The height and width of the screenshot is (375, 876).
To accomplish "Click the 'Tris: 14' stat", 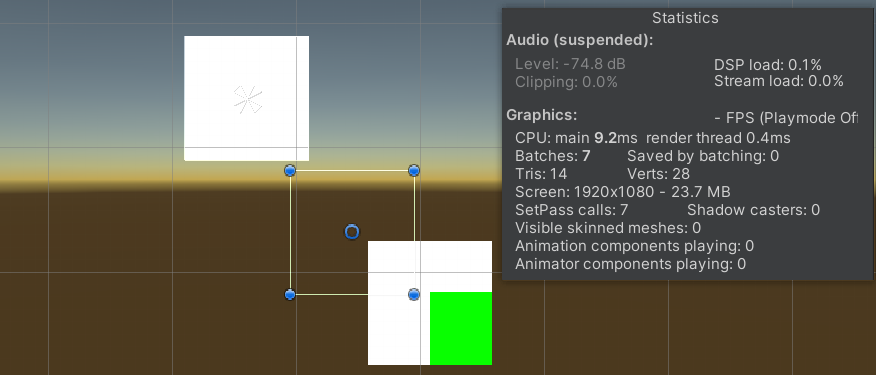I will pos(541,174).
